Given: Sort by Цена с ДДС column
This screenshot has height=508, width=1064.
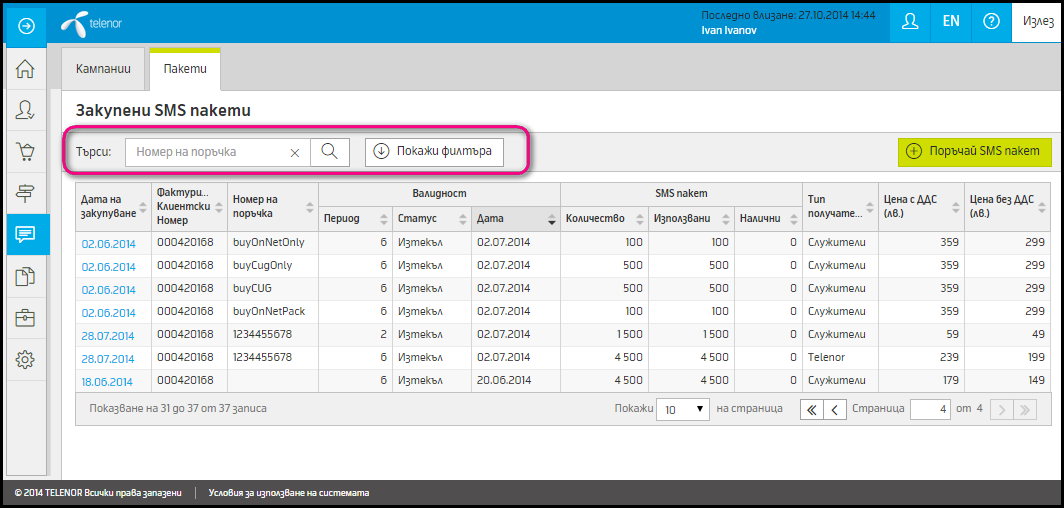Looking at the screenshot, I should click(922, 206).
